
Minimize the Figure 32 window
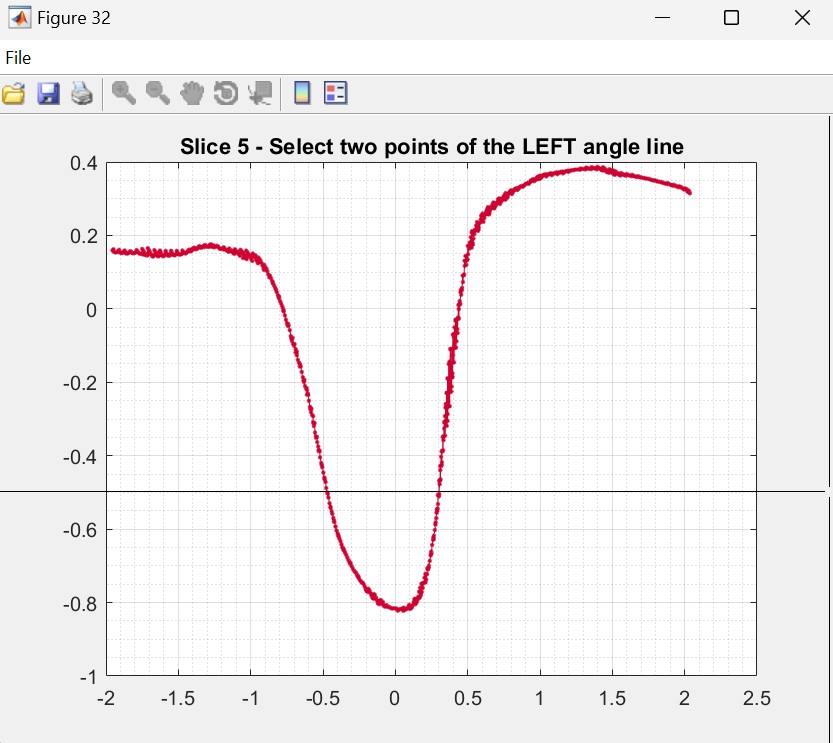coord(662,18)
